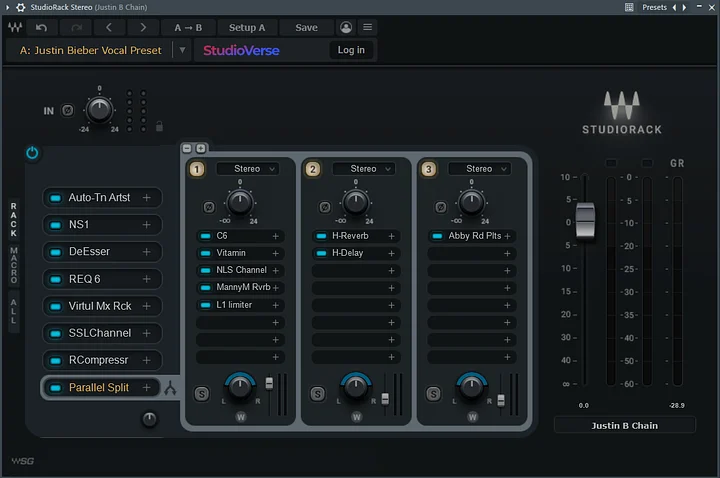Open plus menu on Parallel Split slot

(x=146, y=388)
